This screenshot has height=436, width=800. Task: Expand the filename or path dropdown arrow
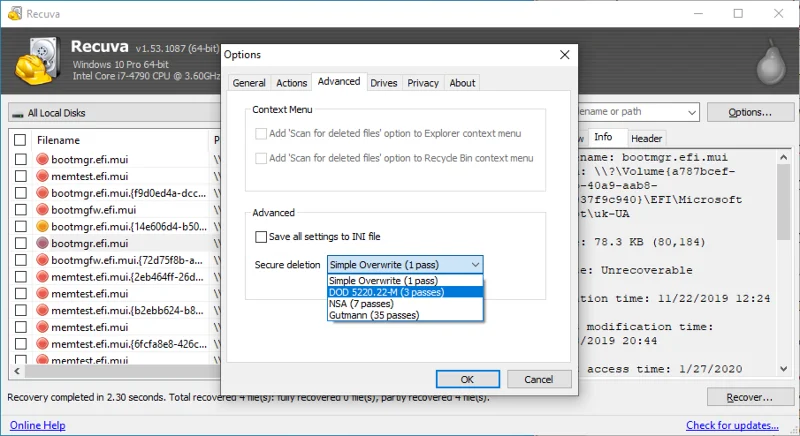tap(691, 112)
